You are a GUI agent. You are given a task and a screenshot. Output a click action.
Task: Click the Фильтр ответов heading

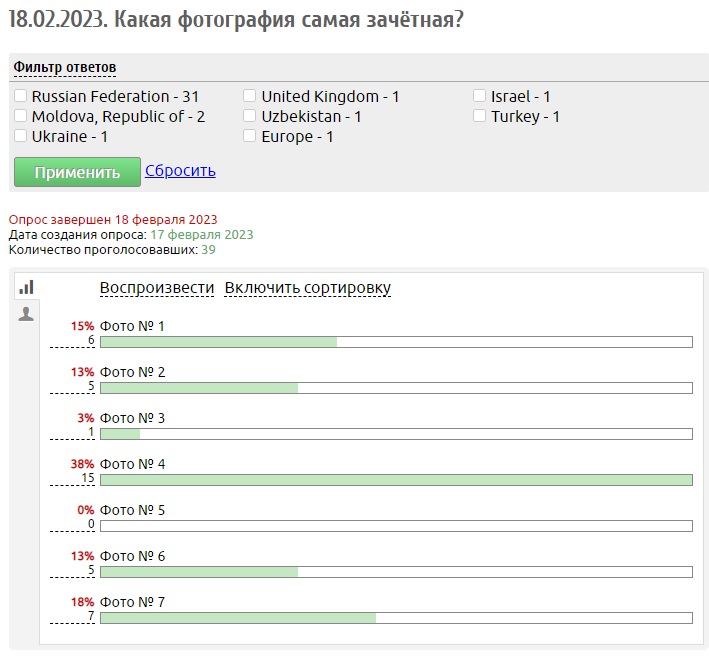point(65,67)
